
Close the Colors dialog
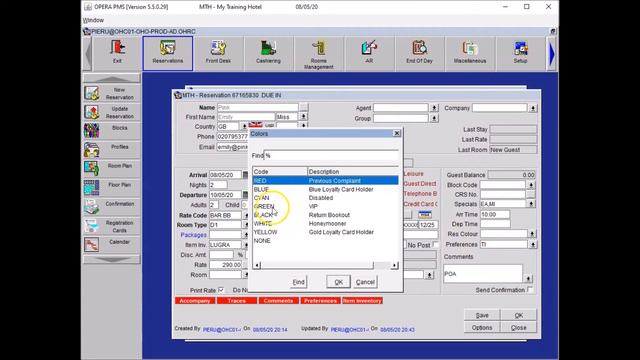coord(396,133)
